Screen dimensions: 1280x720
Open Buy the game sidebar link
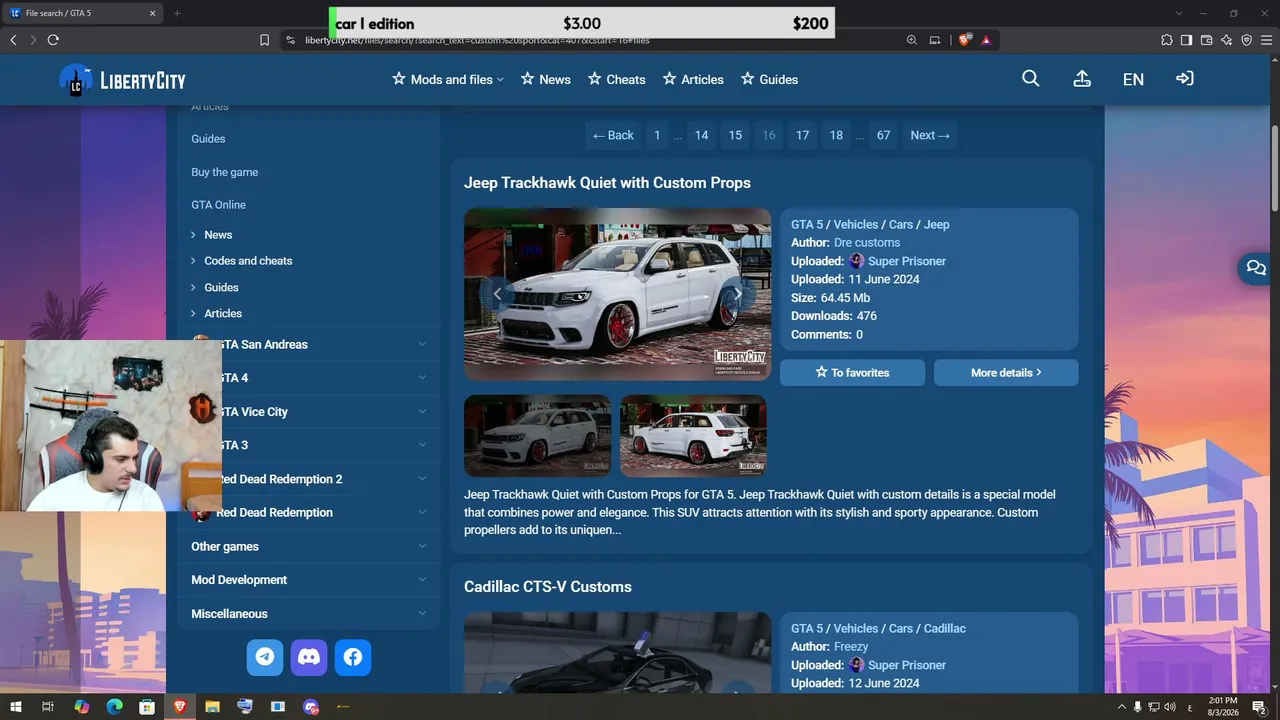(x=225, y=172)
